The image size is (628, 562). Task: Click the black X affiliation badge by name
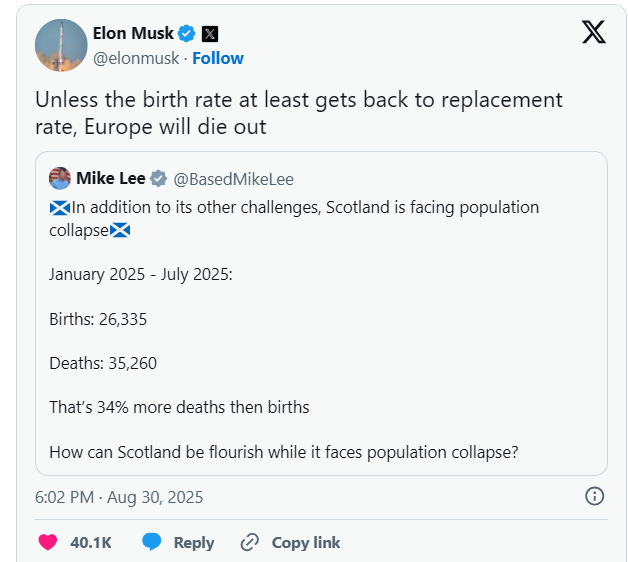pyautogui.click(x=210, y=34)
